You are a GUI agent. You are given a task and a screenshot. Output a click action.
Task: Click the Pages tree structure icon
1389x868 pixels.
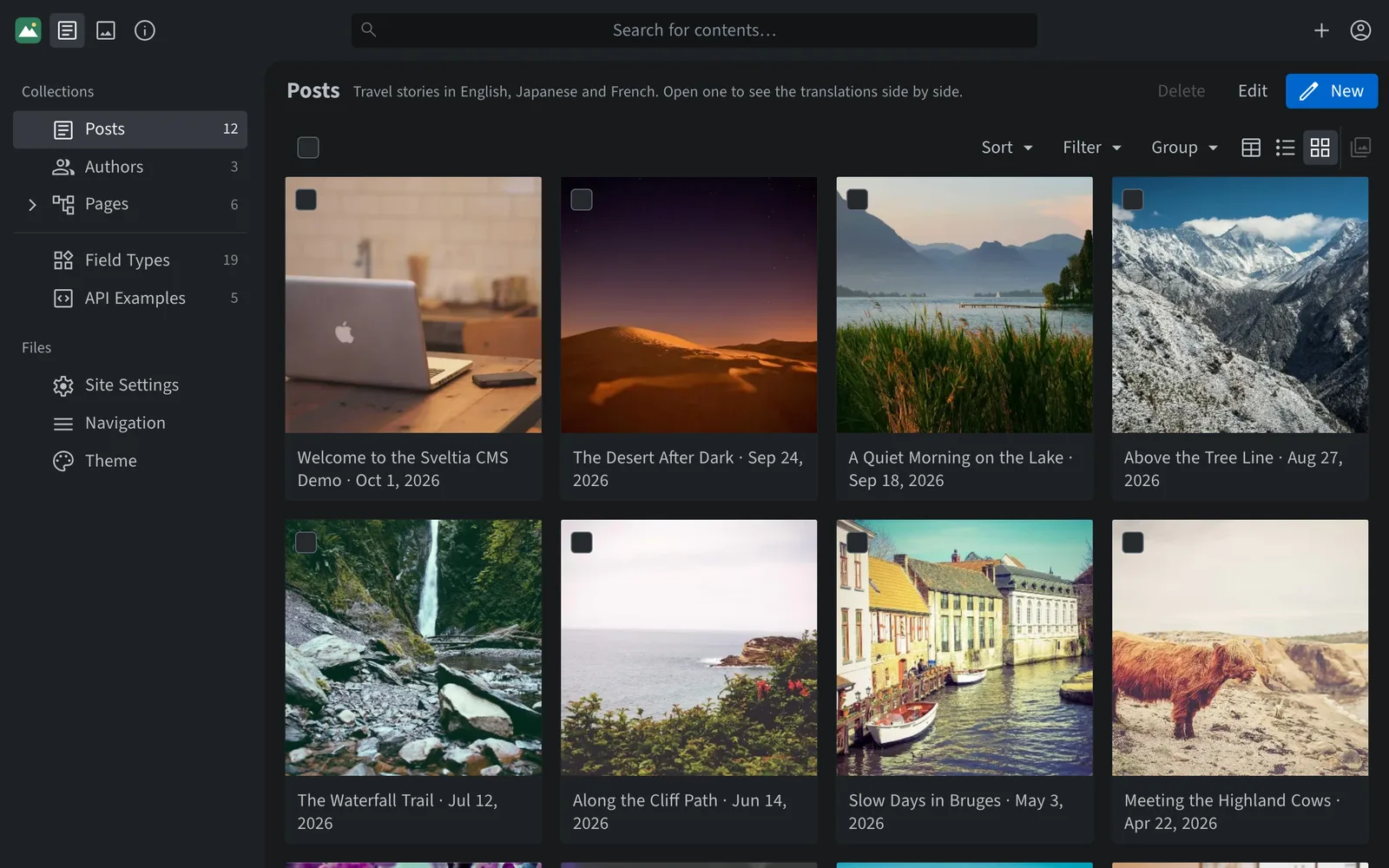click(63, 204)
